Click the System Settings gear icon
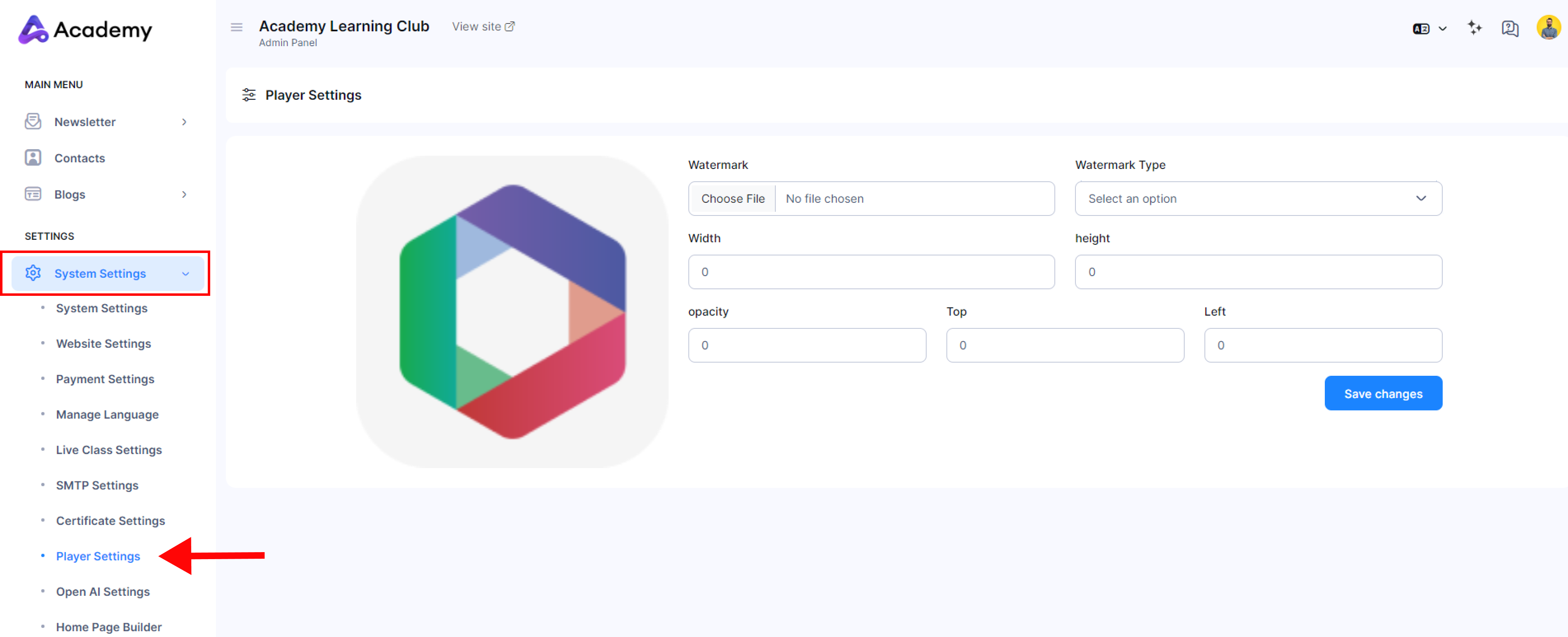1568x637 pixels. tap(33, 273)
